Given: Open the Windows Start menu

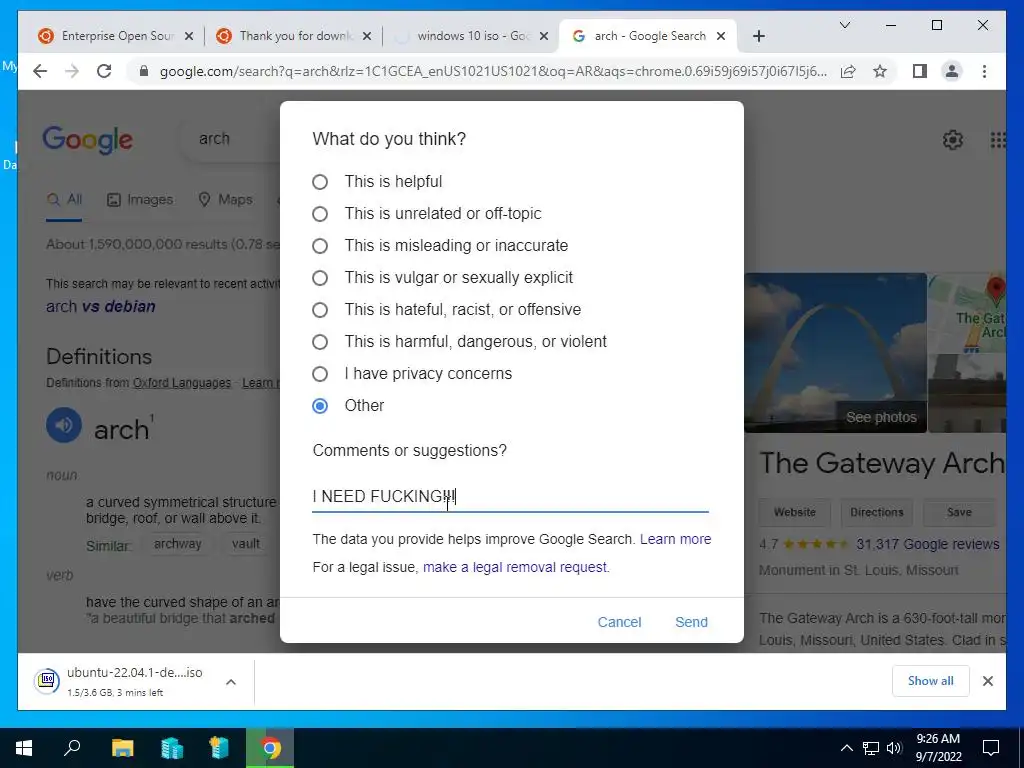Looking at the screenshot, I should (24, 748).
